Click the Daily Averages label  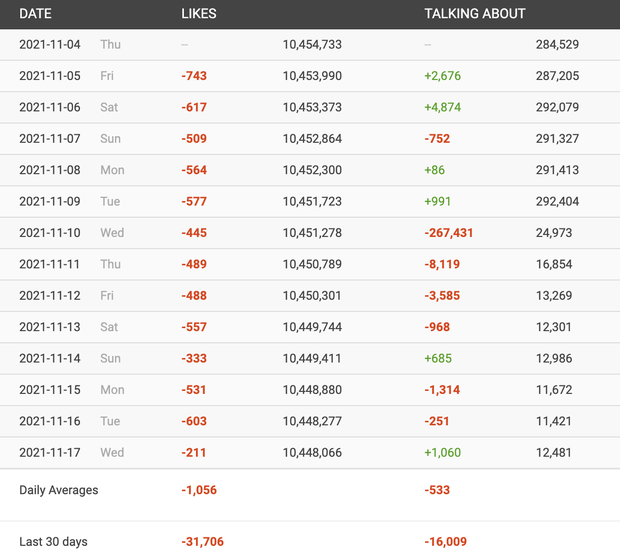[x=59, y=490]
